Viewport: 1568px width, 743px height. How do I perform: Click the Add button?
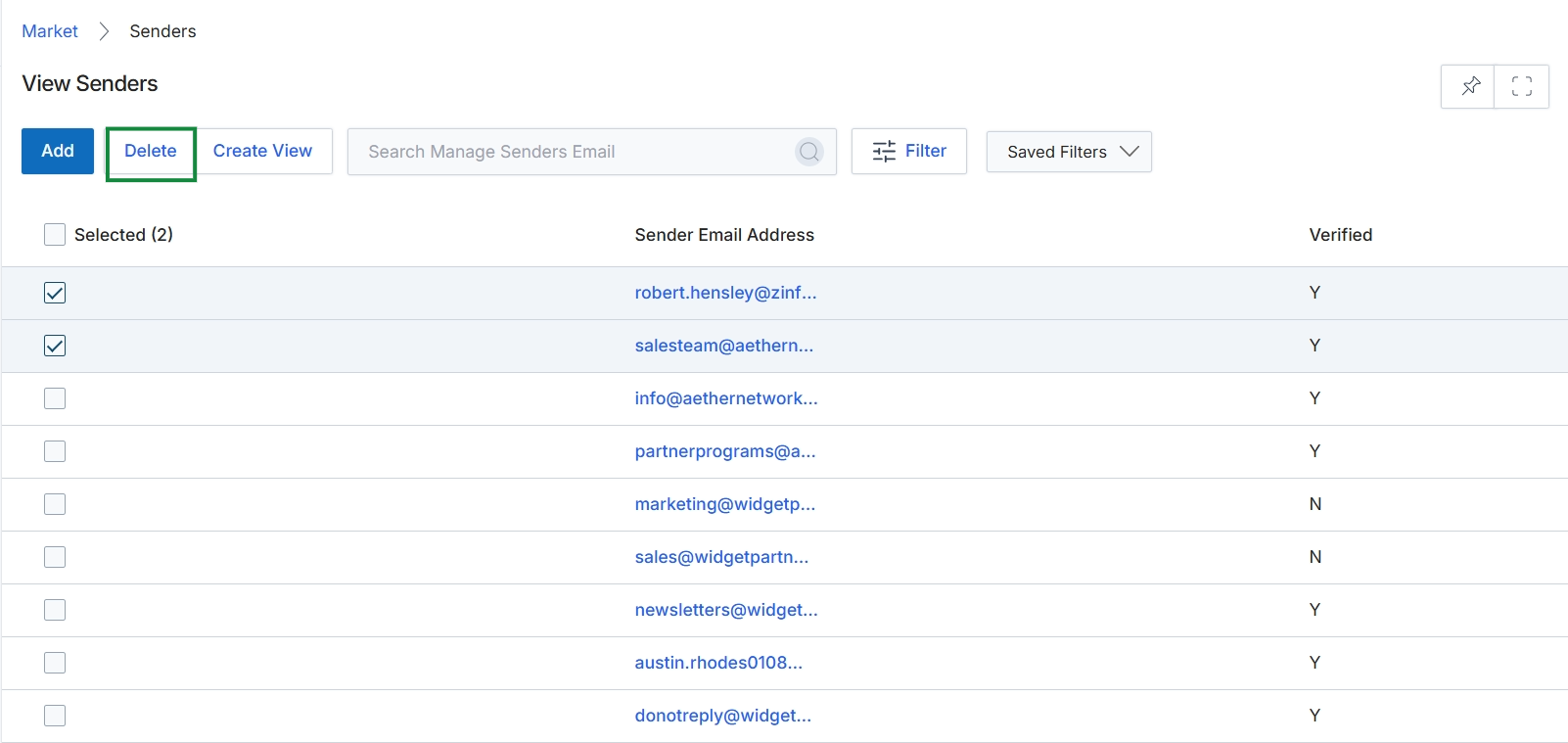[x=58, y=151]
